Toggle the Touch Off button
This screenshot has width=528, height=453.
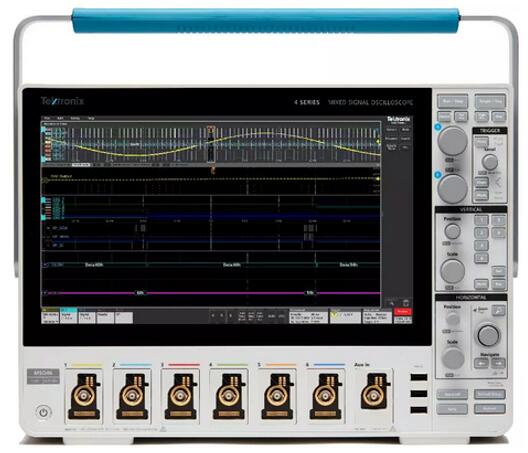461,117
